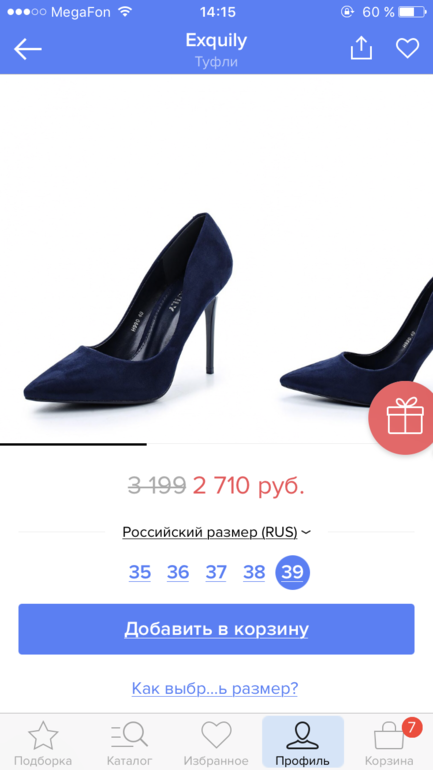Tap the selected size 39
Viewport: 433px width, 770px height.
coord(293,572)
